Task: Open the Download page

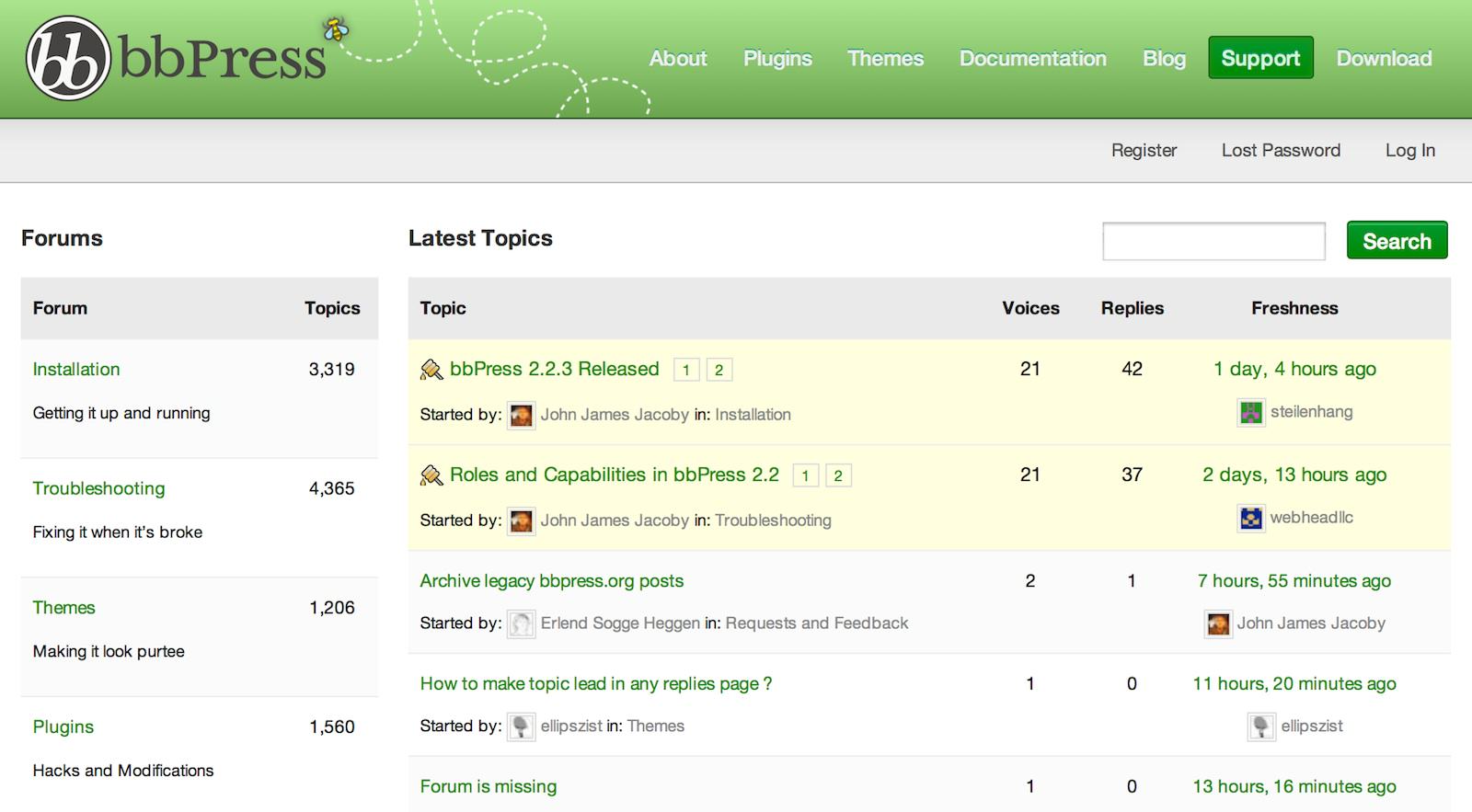Action: [1384, 58]
